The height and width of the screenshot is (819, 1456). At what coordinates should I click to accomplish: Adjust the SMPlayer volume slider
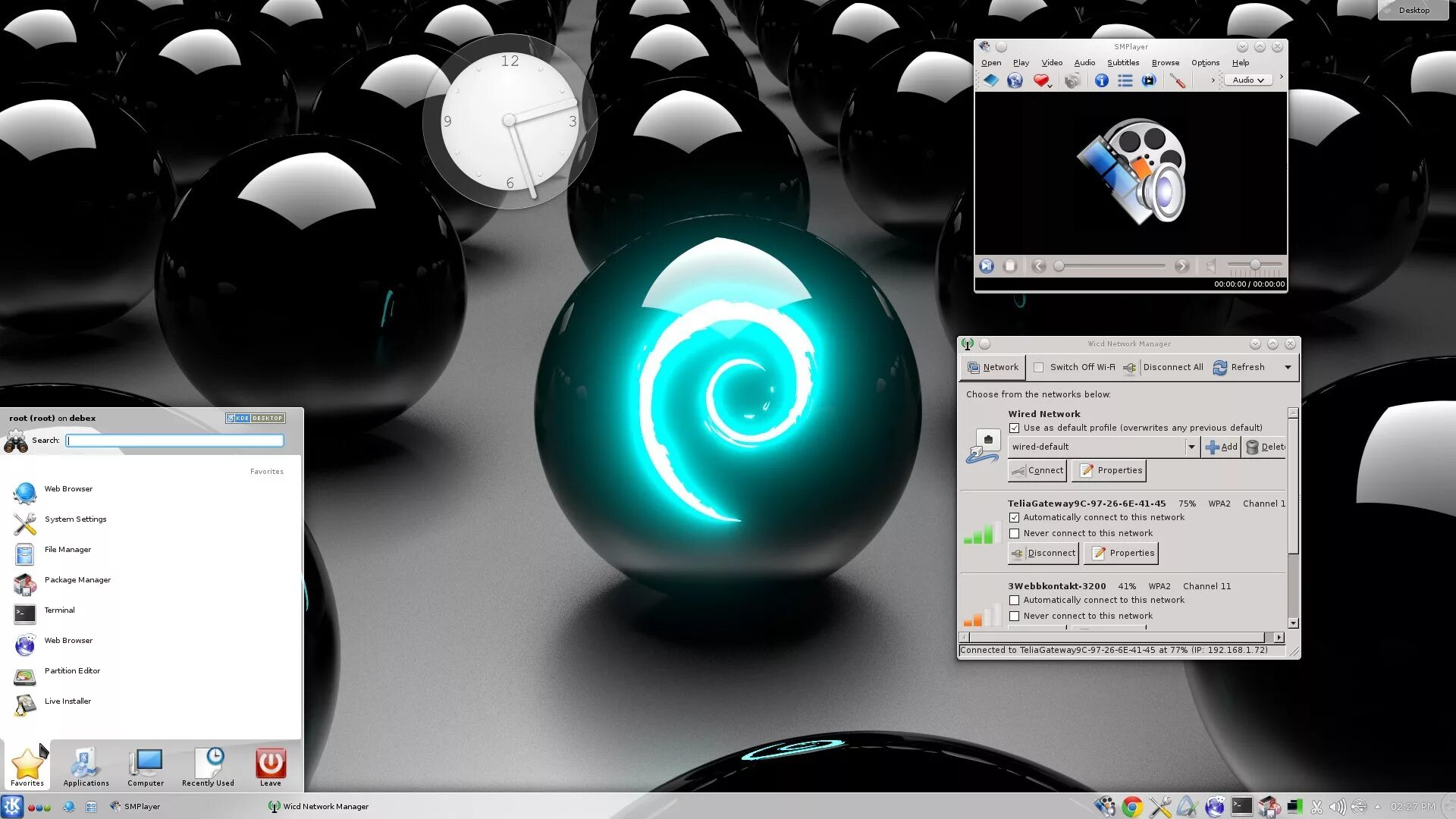[x=1255, y=265]
